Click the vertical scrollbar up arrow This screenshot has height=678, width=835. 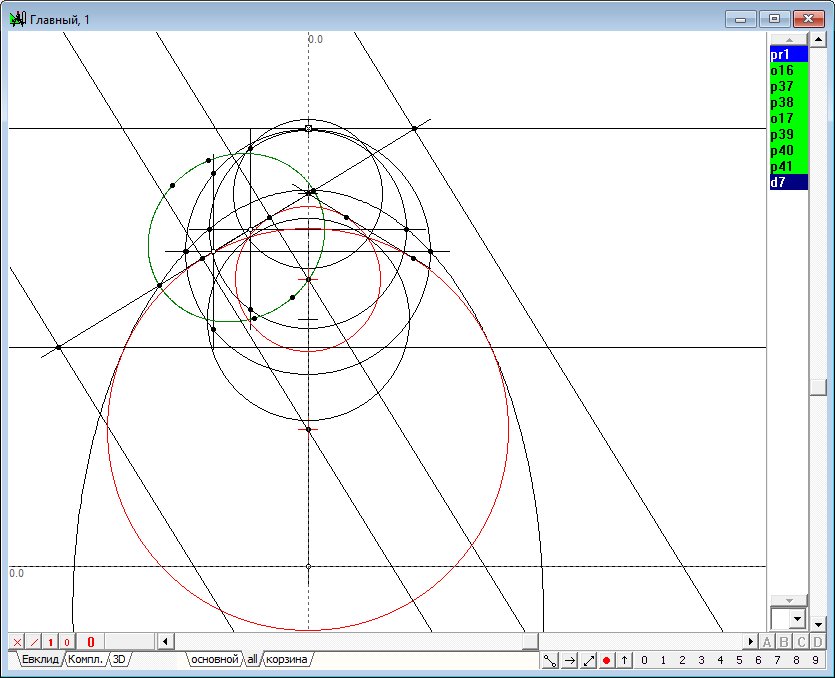[818, 39]
